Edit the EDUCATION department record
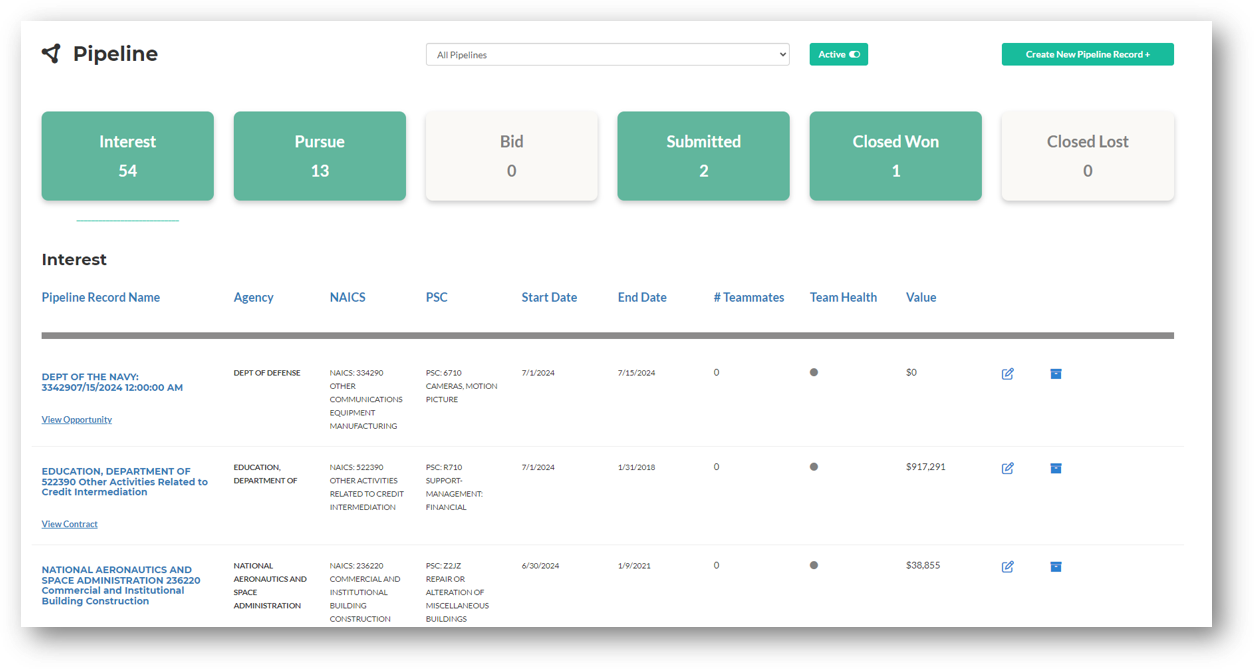The image size is (1254, 669). (x=1007, y=467)
